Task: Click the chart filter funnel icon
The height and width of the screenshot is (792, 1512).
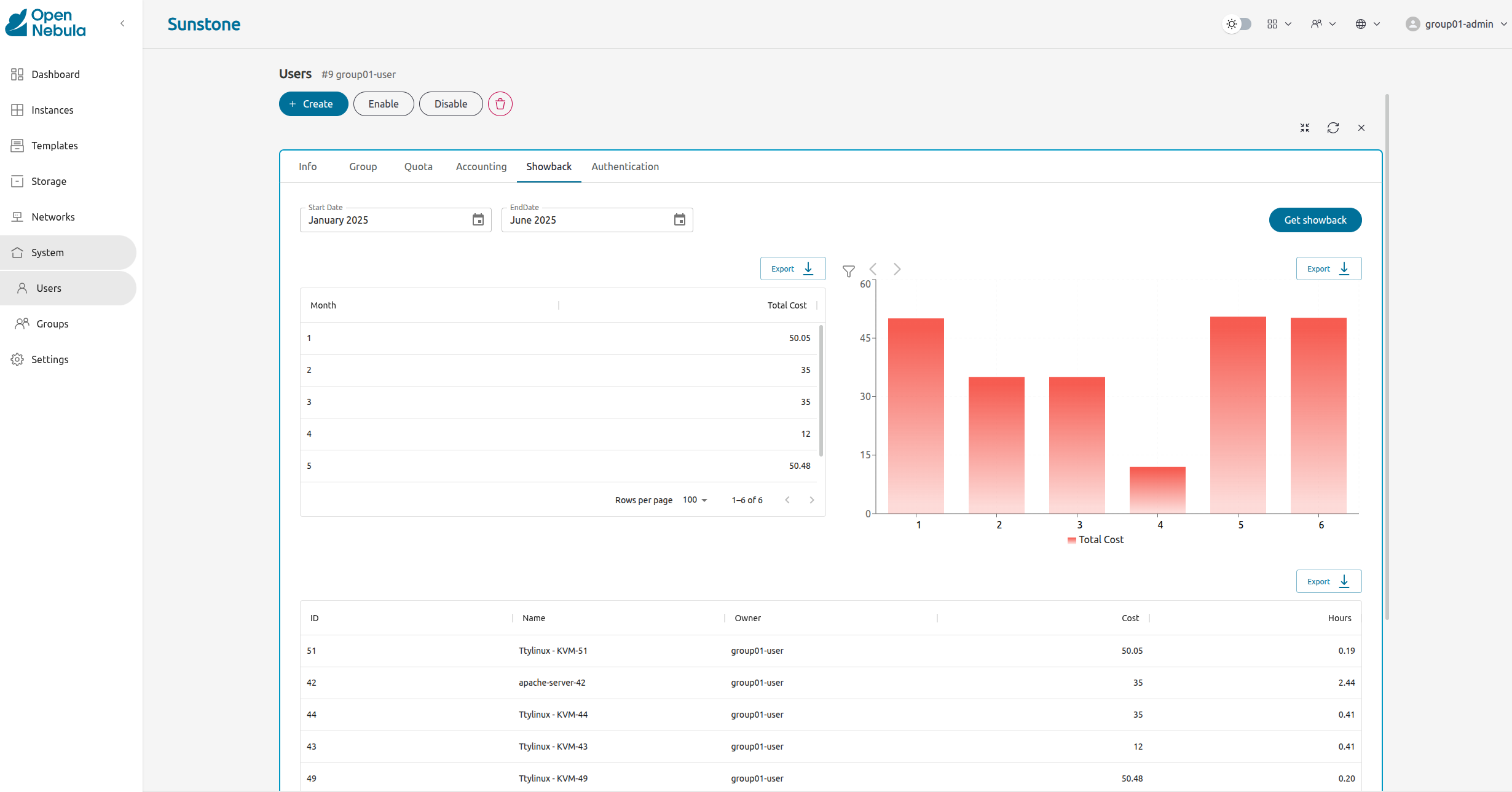Action: pos(848,270)
